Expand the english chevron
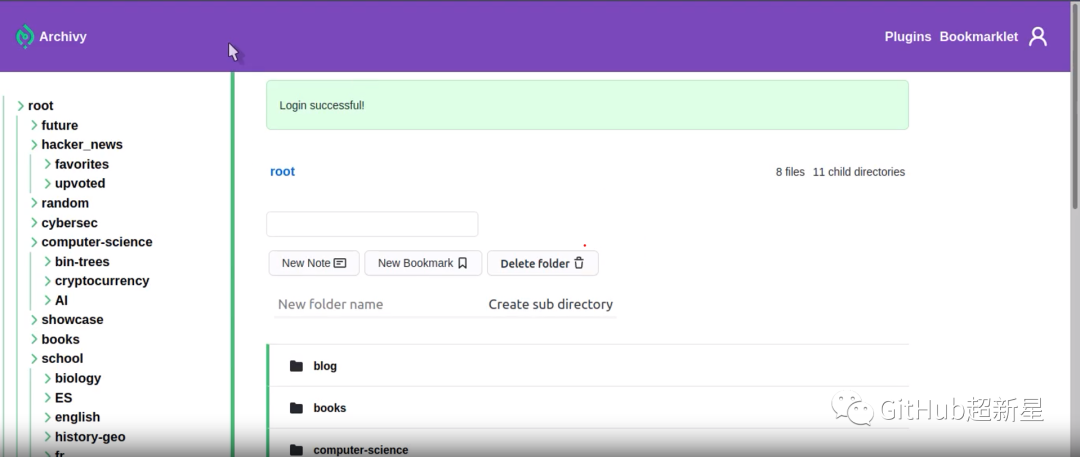 tap(48, 417)
